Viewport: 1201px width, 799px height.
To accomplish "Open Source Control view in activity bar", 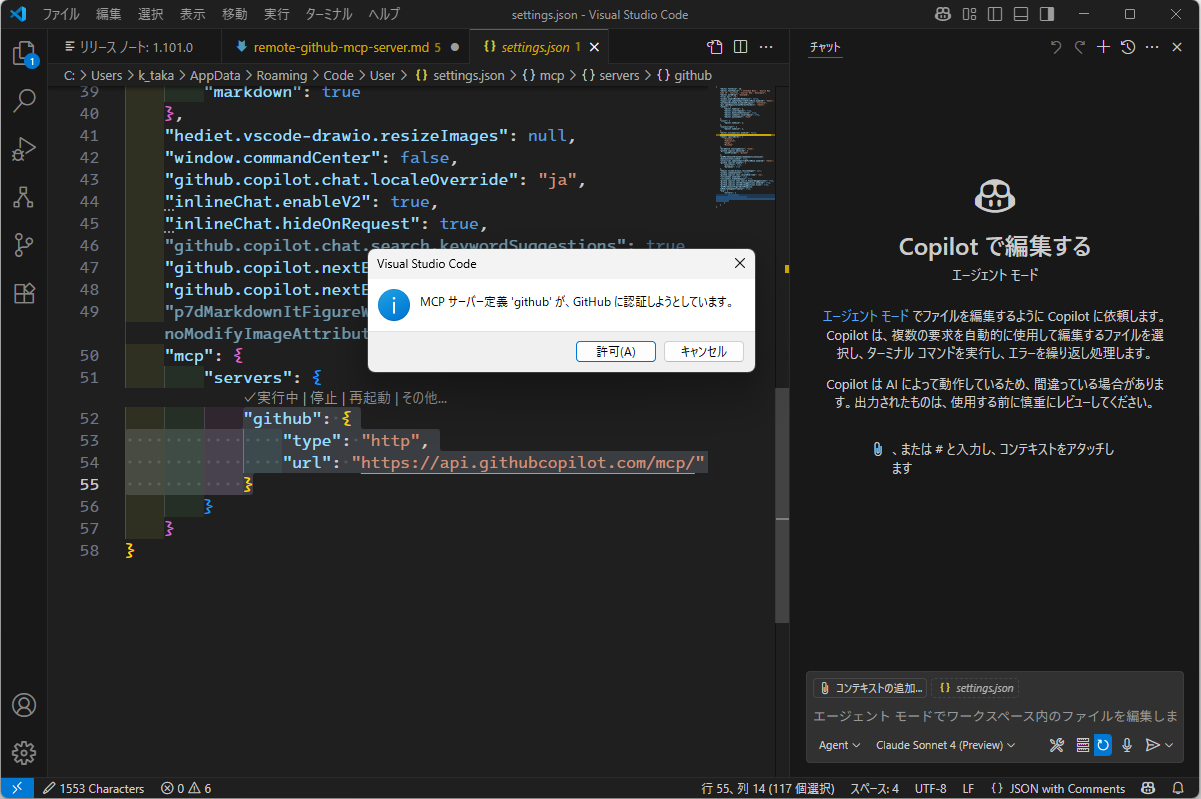I will (x=24, y=245).
